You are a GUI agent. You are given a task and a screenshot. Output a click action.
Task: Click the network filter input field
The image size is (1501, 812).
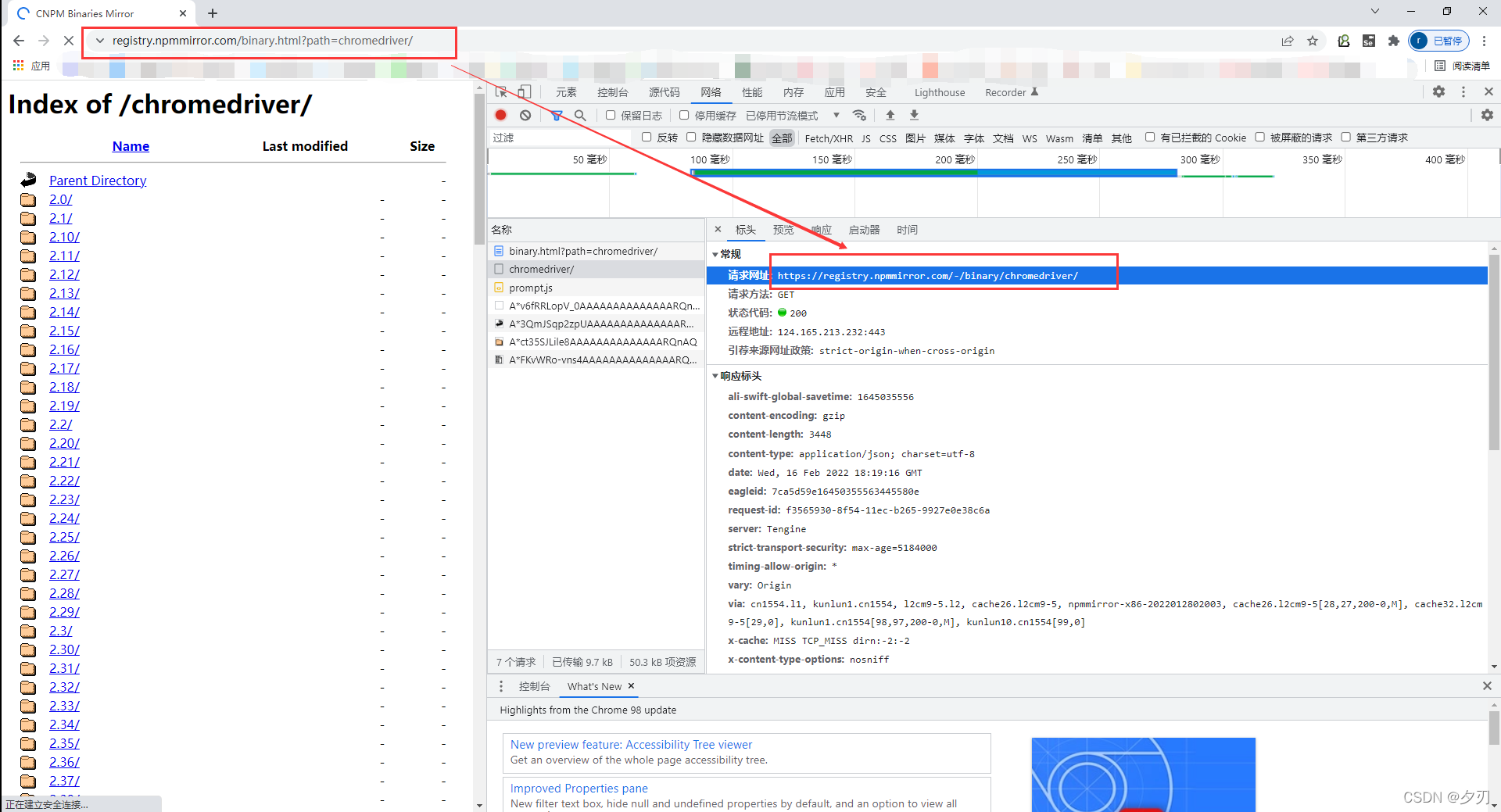coord(559,138)
